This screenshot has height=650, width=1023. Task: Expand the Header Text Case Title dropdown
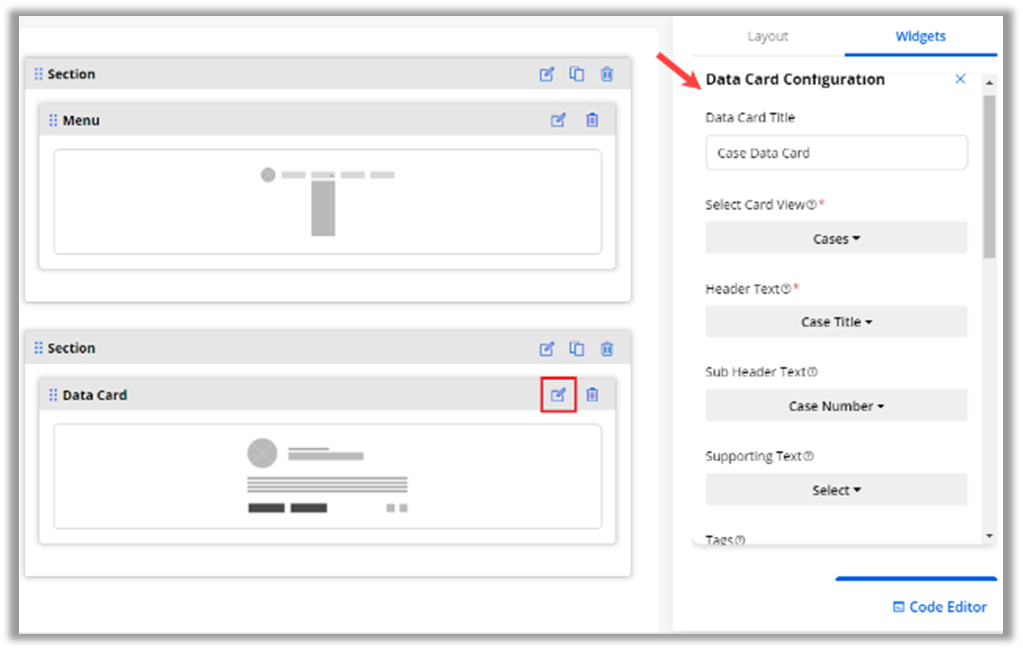pos(836,322)
